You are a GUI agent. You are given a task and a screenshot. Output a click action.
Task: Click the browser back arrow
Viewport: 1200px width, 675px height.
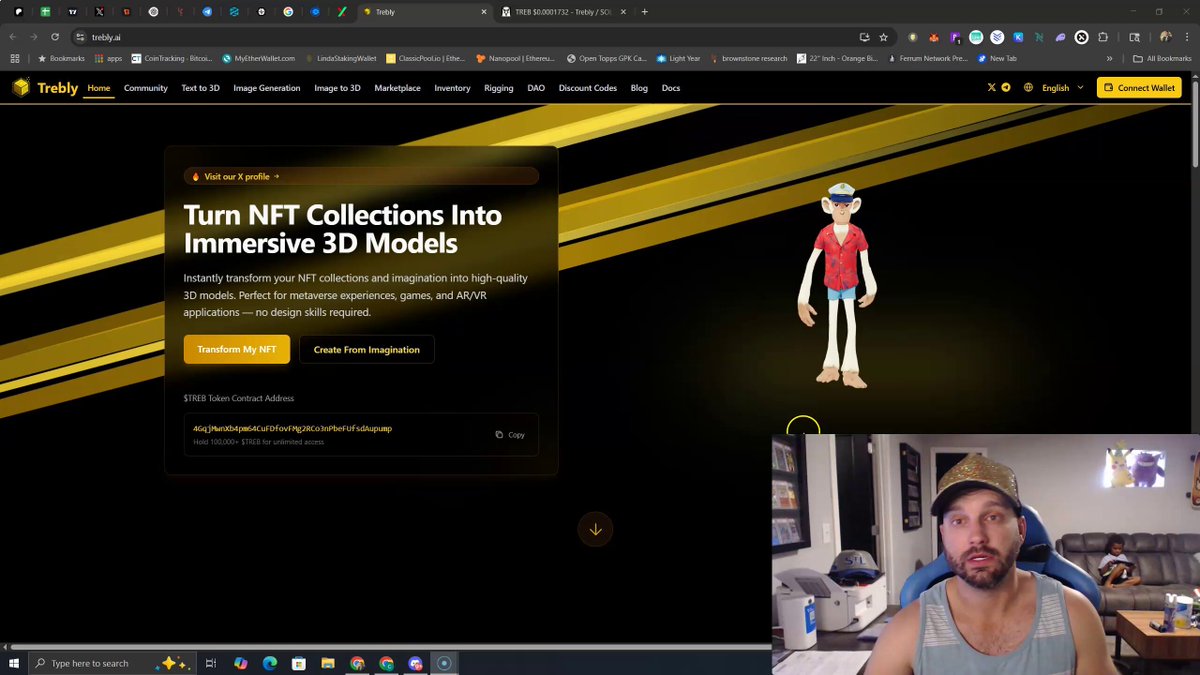(13, 37)
